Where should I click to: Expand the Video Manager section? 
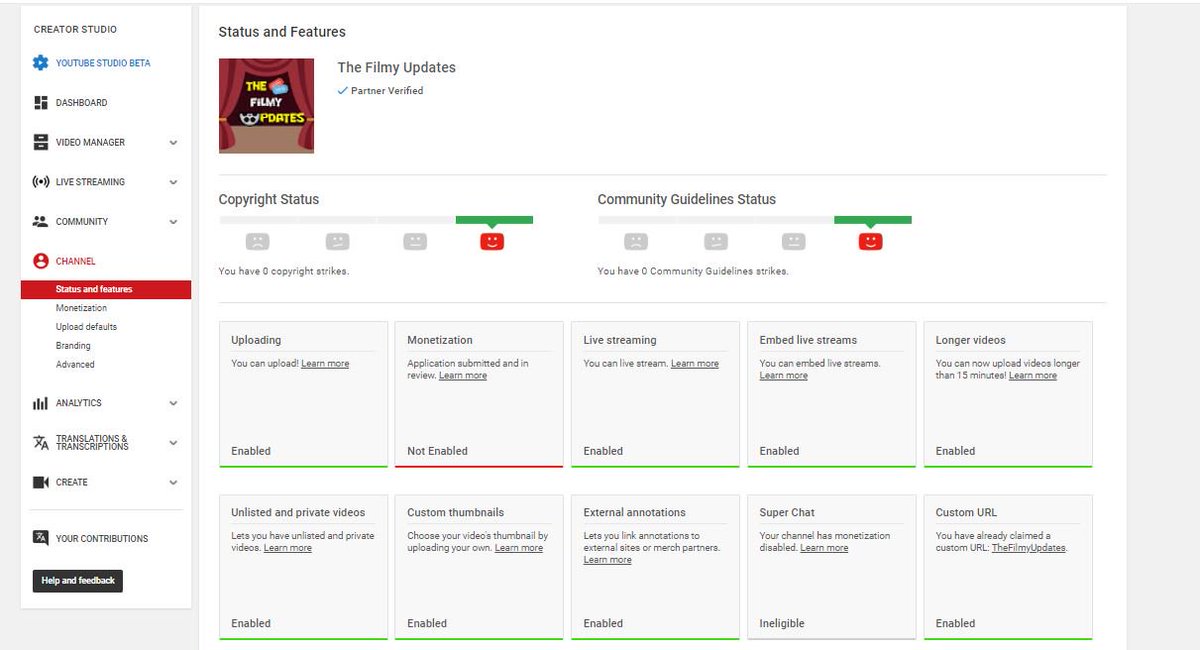pyautogui.click(x=173, y=142)
